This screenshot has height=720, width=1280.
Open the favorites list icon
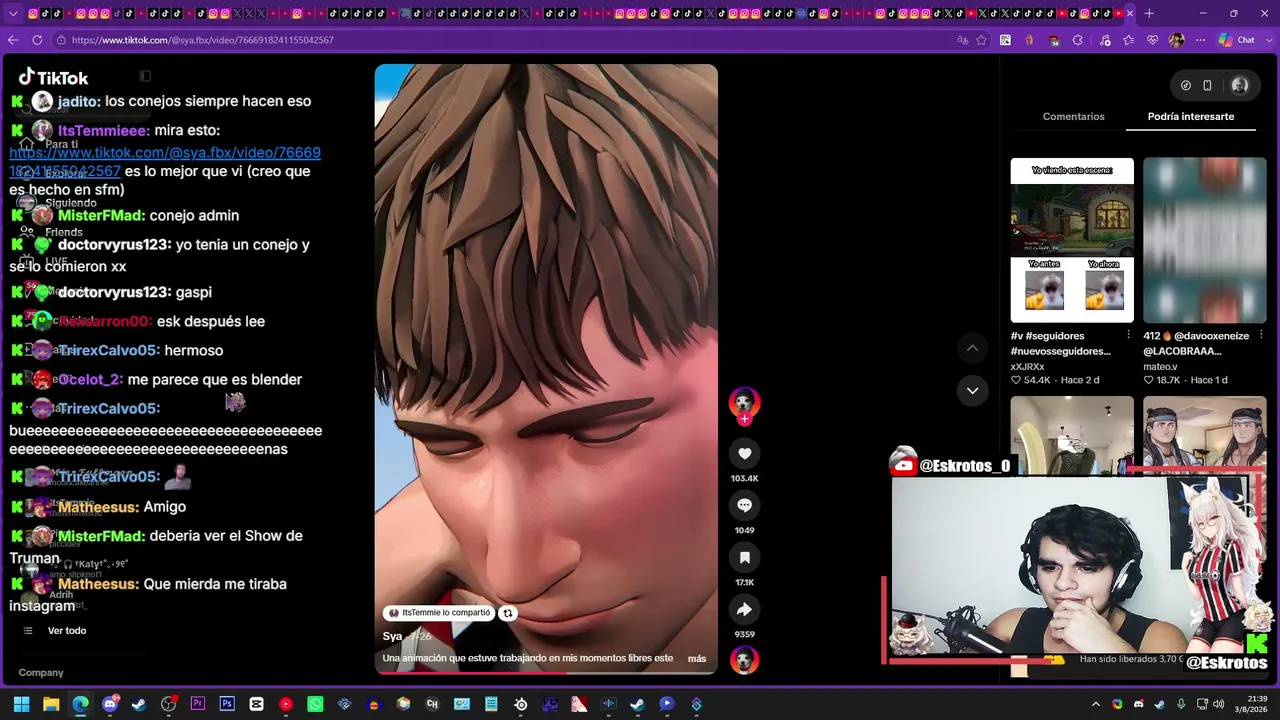pos(1129,40)
